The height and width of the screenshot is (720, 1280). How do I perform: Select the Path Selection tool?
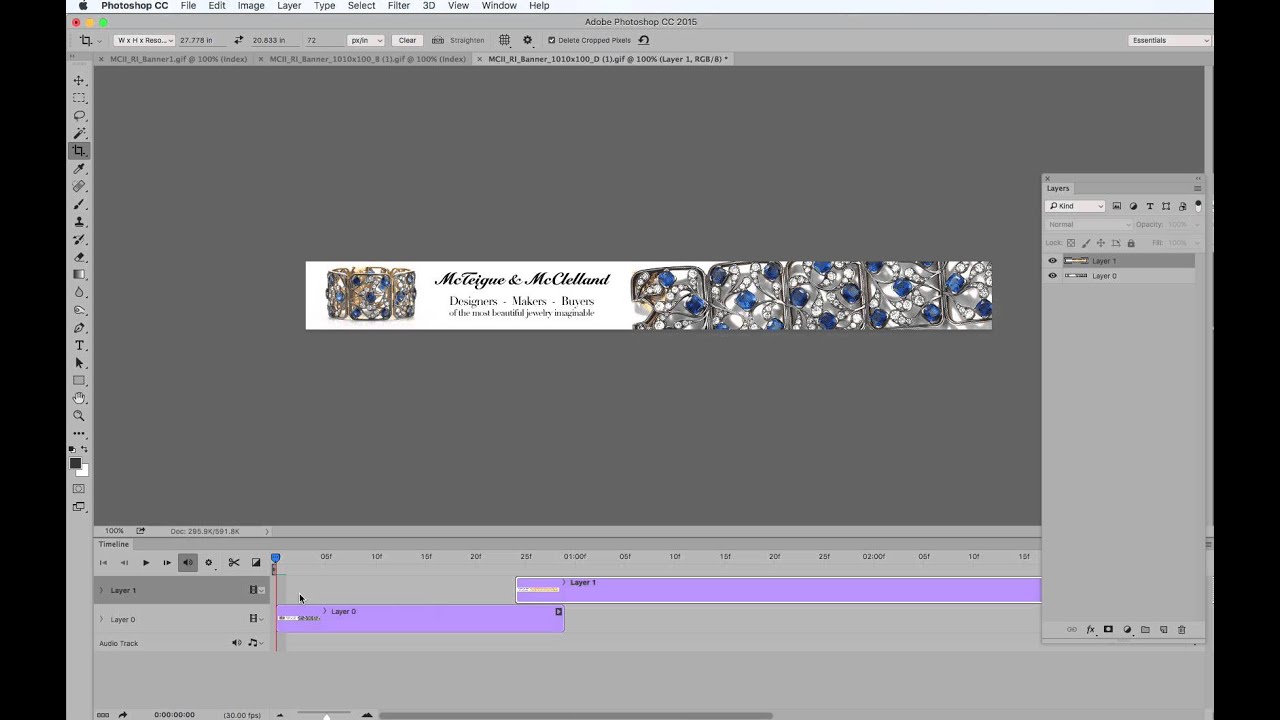click(x=79, y=363)
